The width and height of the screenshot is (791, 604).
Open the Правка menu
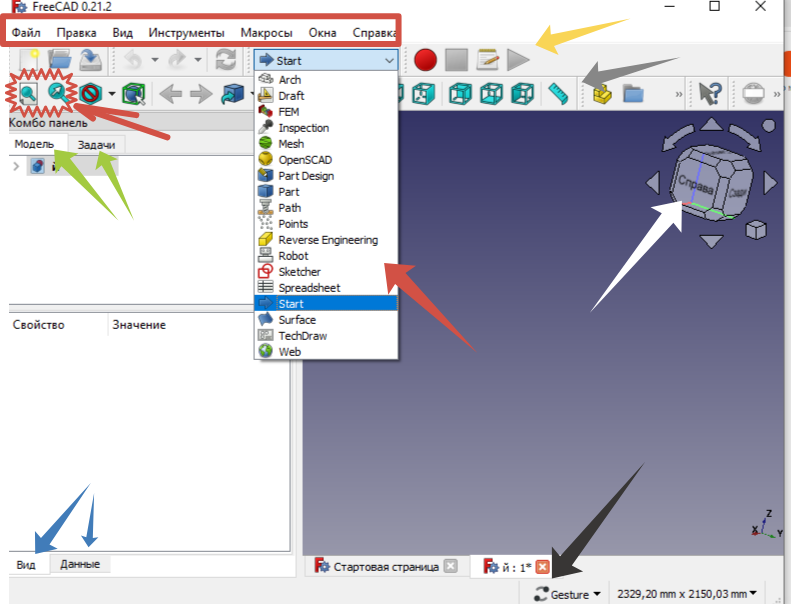coord(76,33)
